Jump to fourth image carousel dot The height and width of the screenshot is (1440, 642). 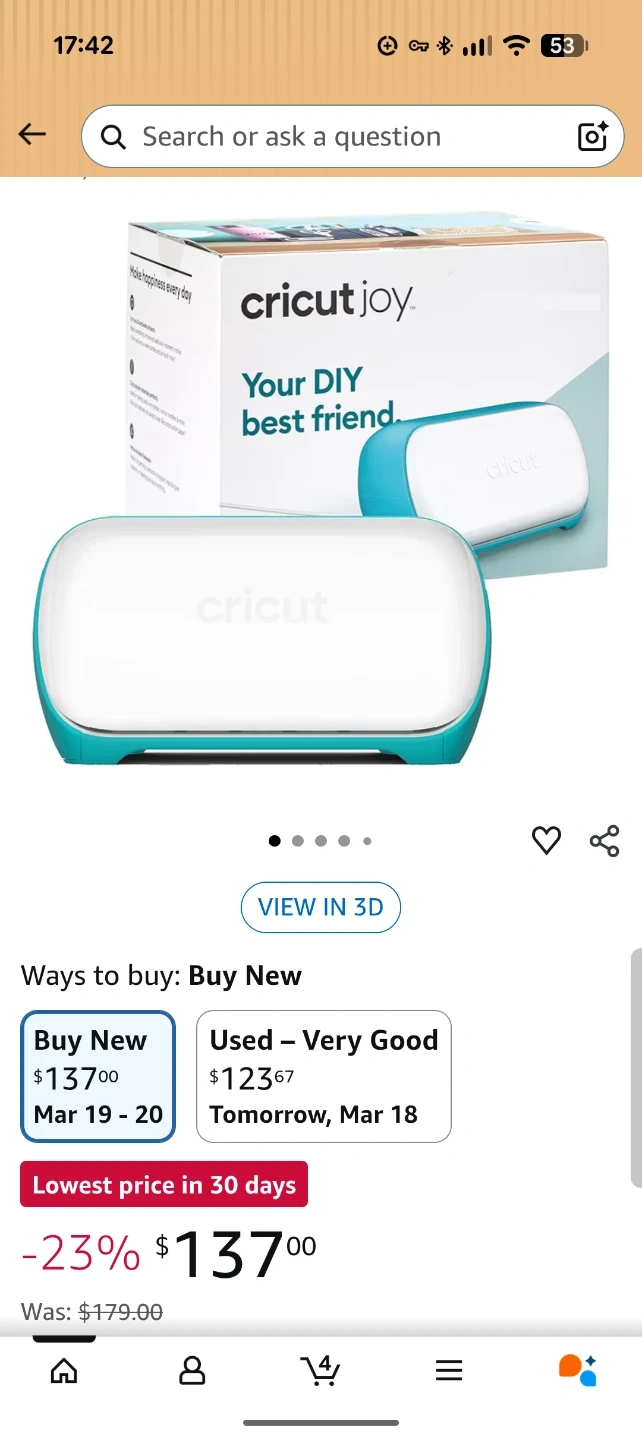(344, 841)
